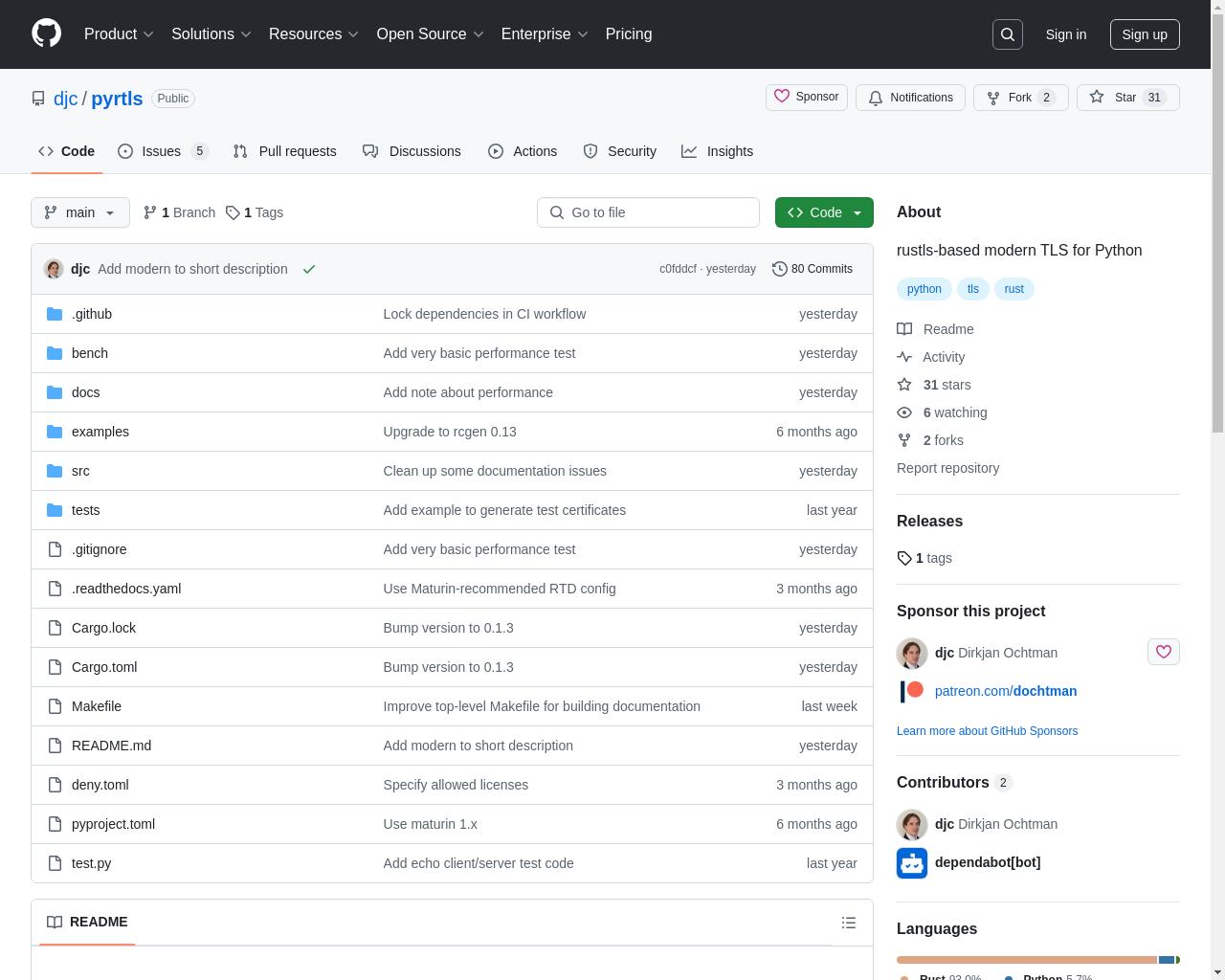Image resolution: width=1225 pixels, height=980 pixels.
Task: Click djc avatar in the commit header
Action: pyautogui.click(x=54, y=269)
